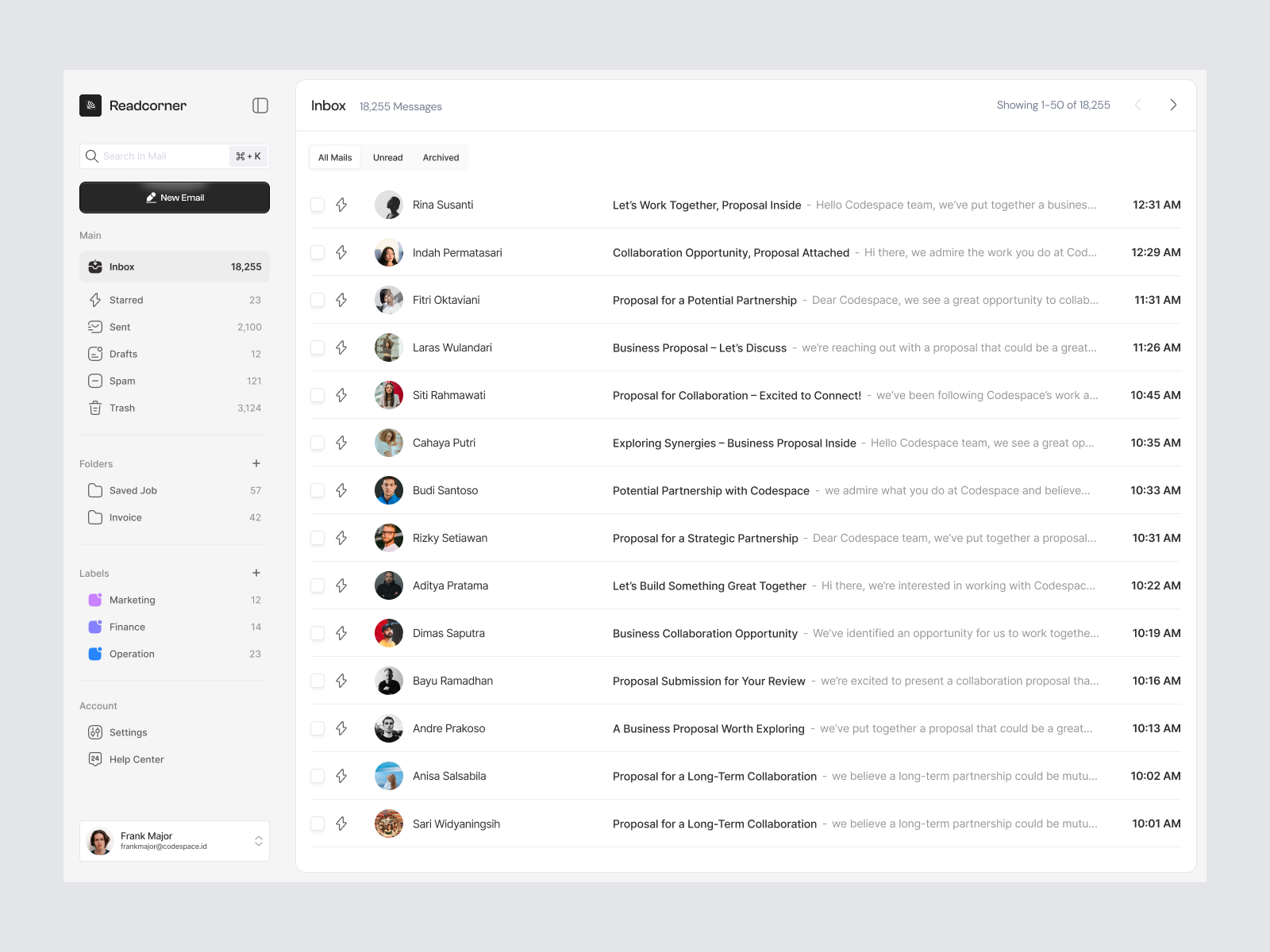Image resolution: width=1270 pixels, height=952 pixels.
Task: Switch to the Unread tab
Action: click(x=388, y=157)
